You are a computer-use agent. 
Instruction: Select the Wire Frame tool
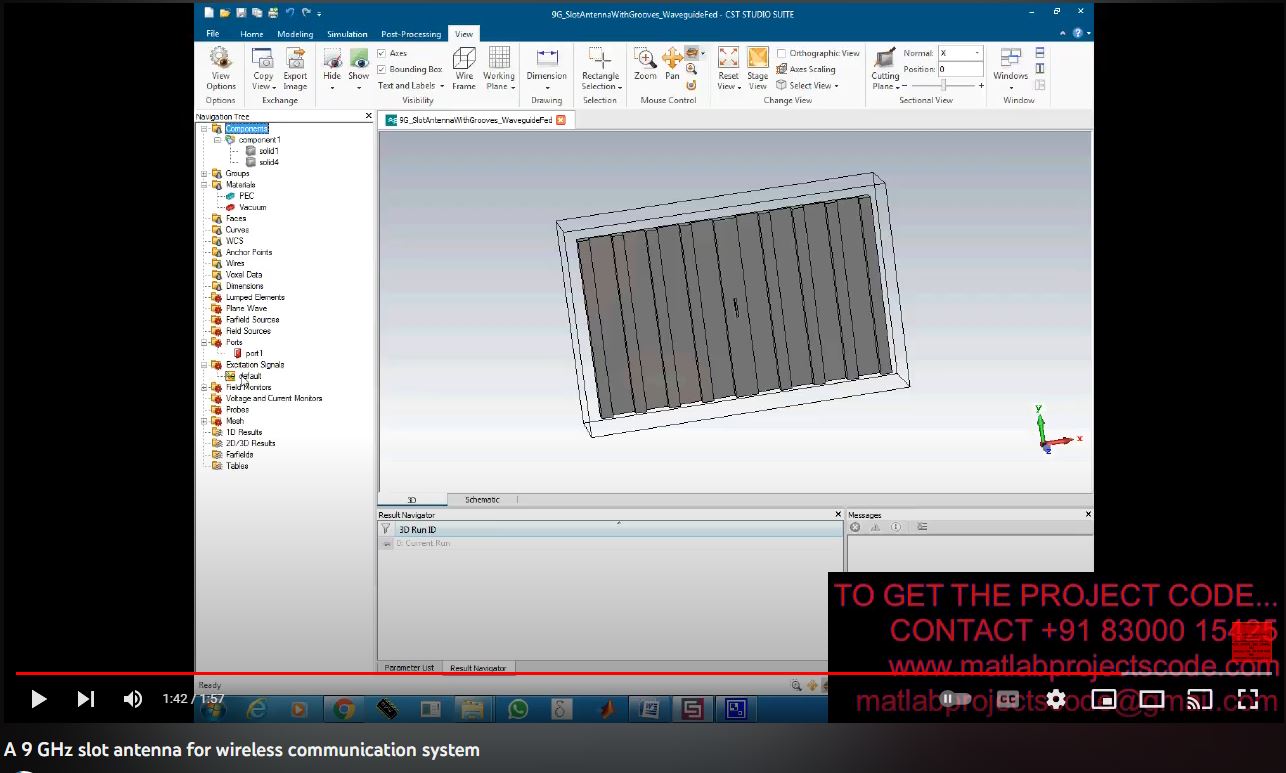click(464, 60)
